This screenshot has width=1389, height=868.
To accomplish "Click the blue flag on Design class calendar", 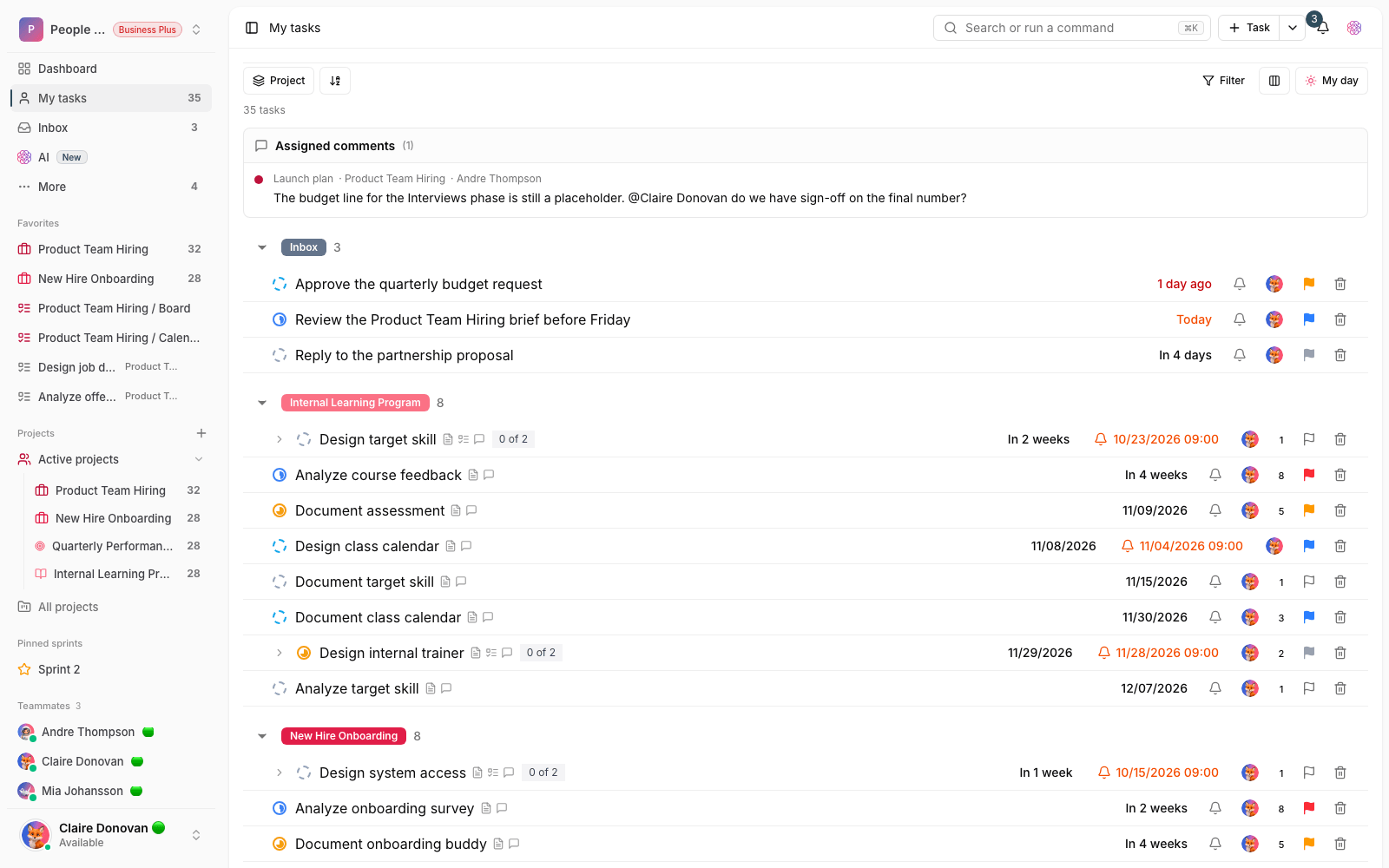I will pos(1309,546).
